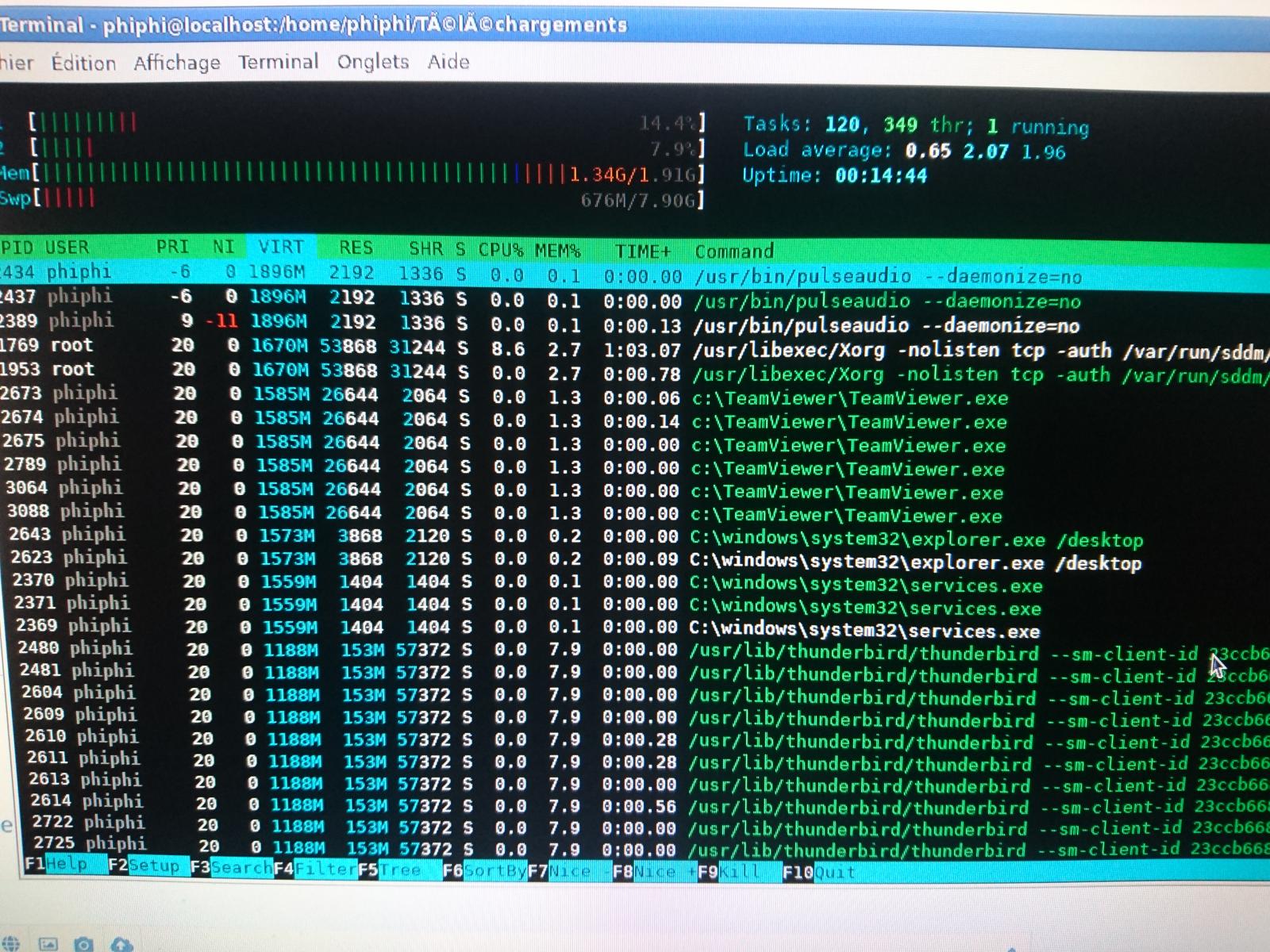The width and height of the screenshot is (1270, 952).
Task: Open the Terminal menu
Action: coord(278,62)
